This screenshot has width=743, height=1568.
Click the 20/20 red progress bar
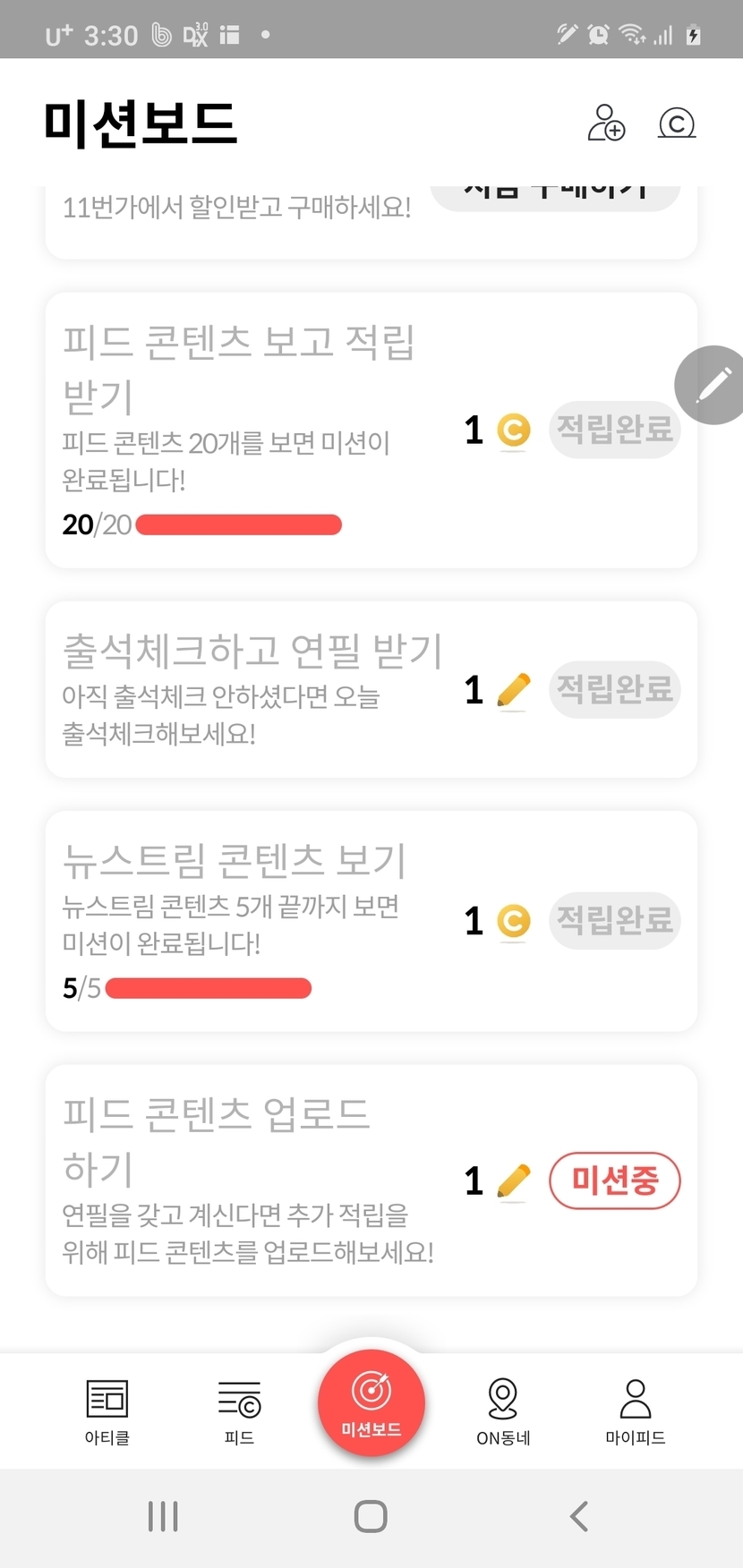click(238, 524)
